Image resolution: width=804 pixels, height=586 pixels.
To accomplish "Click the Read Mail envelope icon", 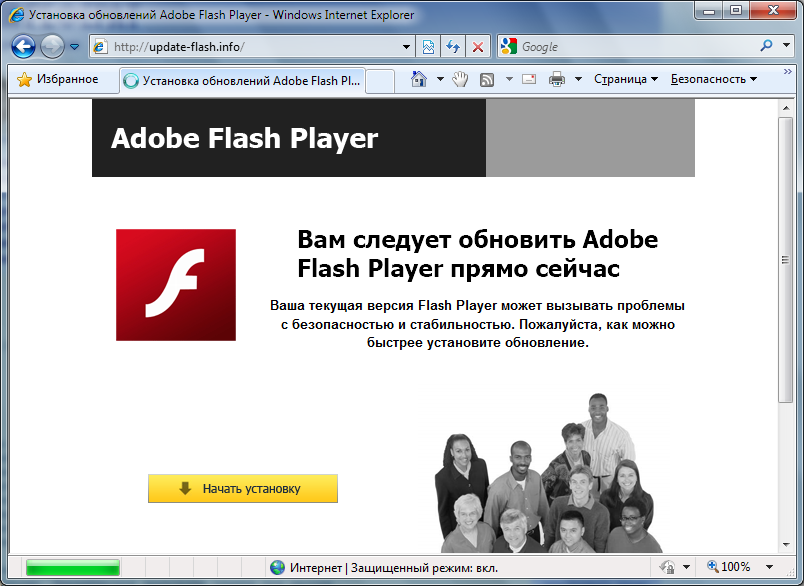I will pos(529,79).
